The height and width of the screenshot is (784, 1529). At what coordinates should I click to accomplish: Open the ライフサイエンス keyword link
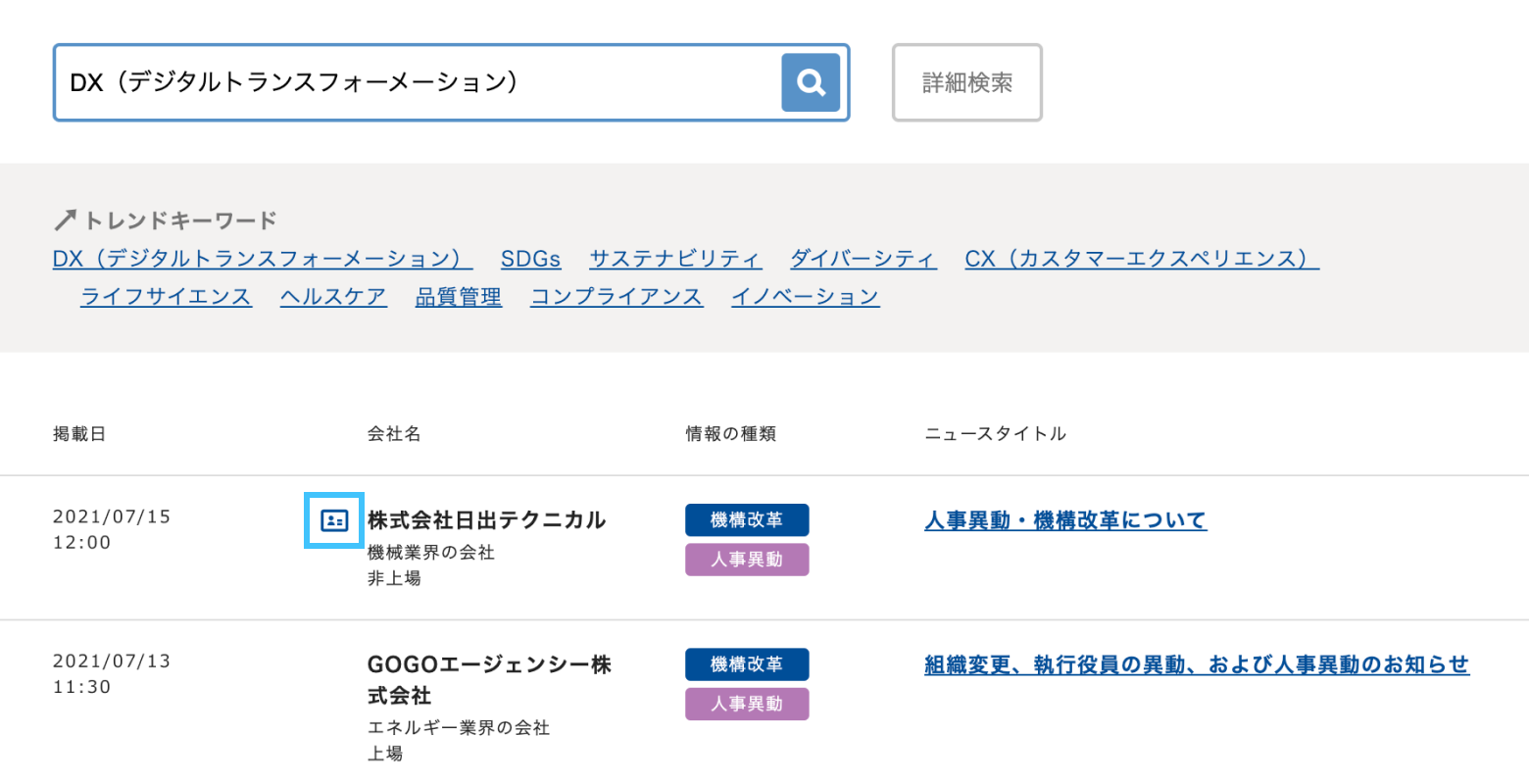point(166,297)
